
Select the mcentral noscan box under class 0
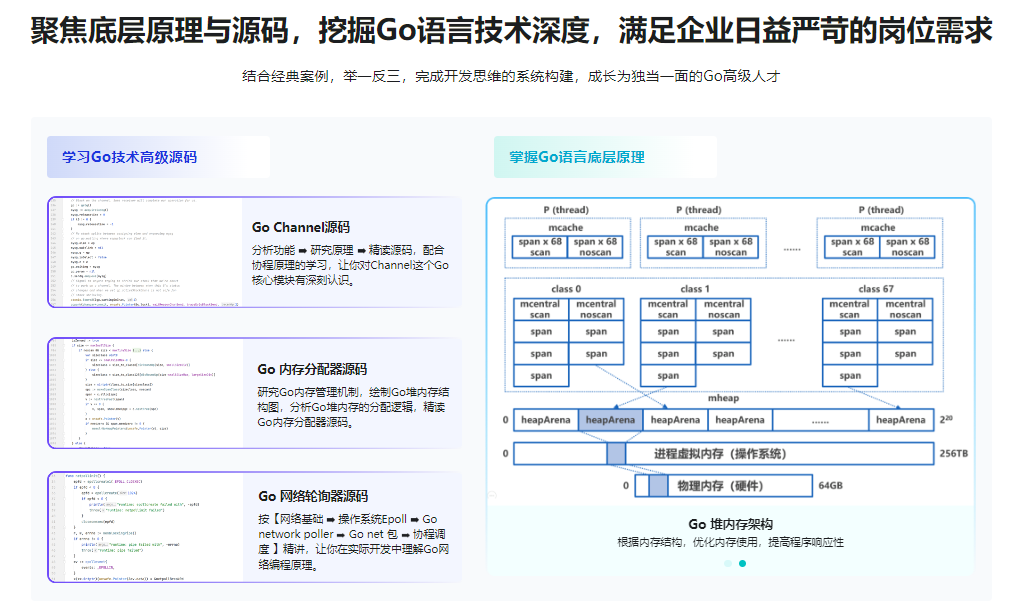(598, 310)
